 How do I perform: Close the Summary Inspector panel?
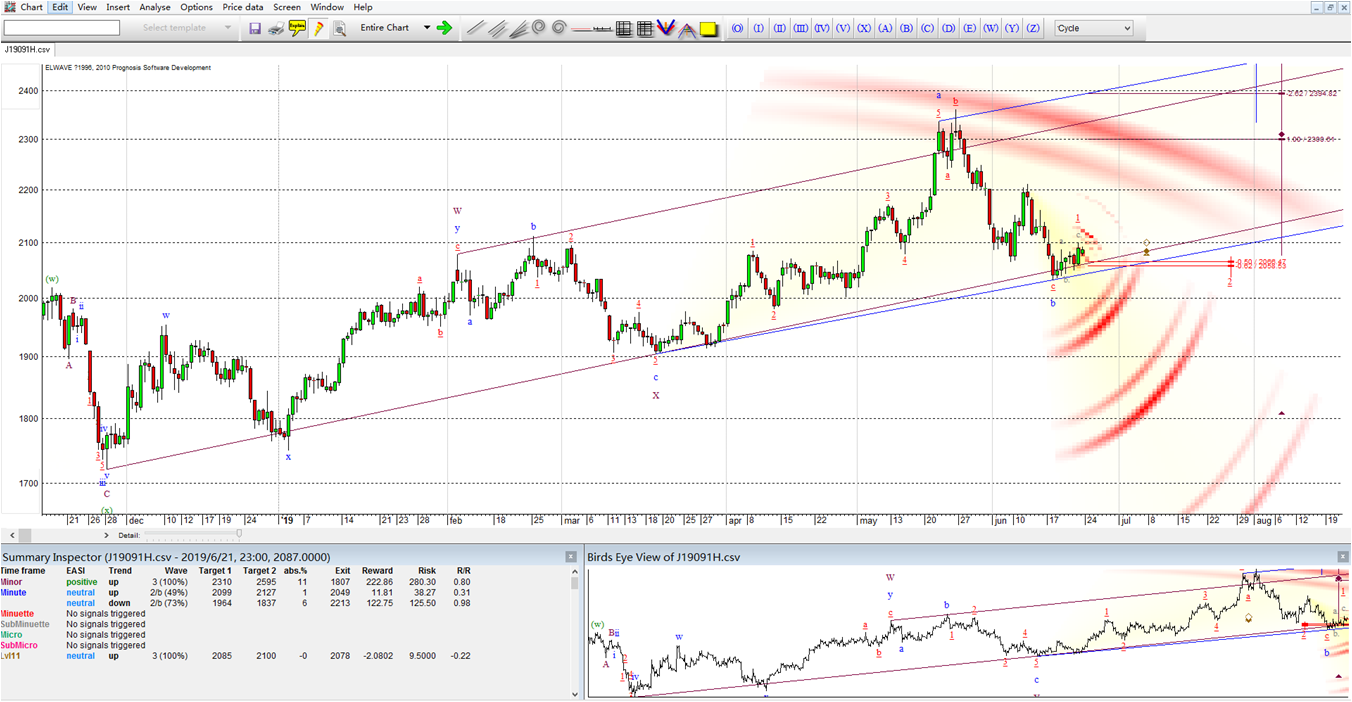click(x=571, y=557)
